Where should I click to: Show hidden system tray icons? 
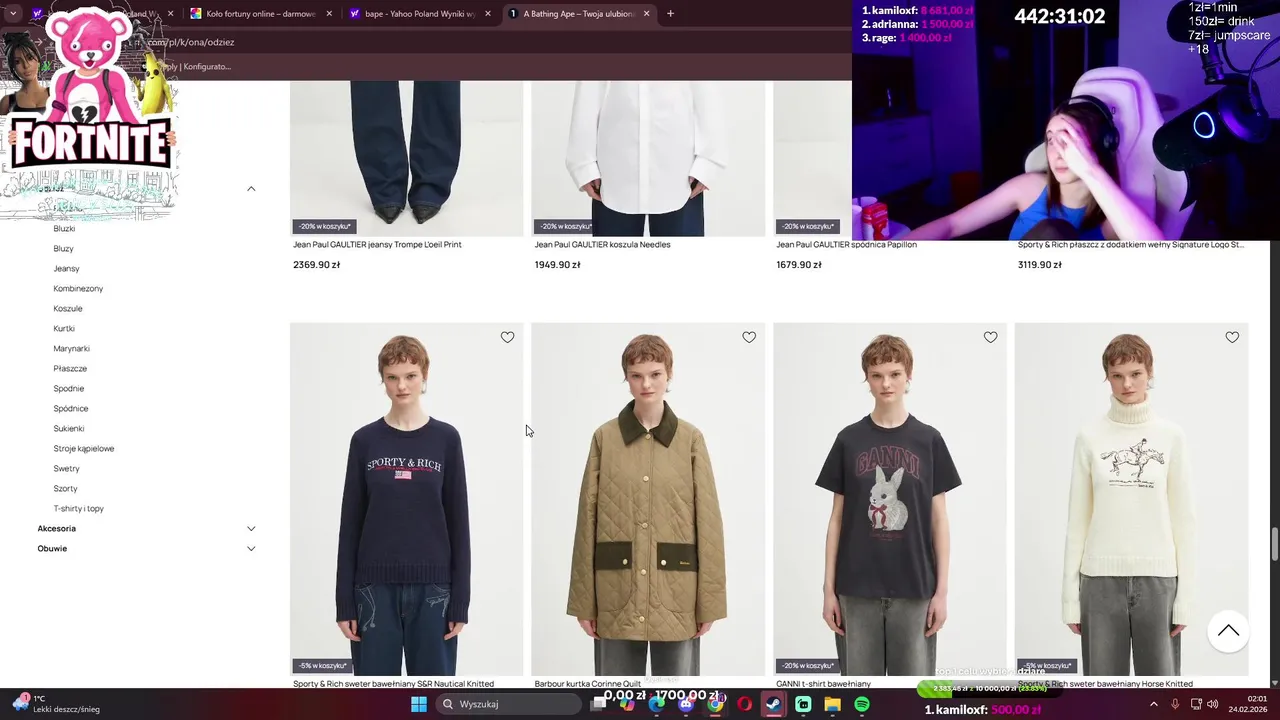coord(1154,704)
